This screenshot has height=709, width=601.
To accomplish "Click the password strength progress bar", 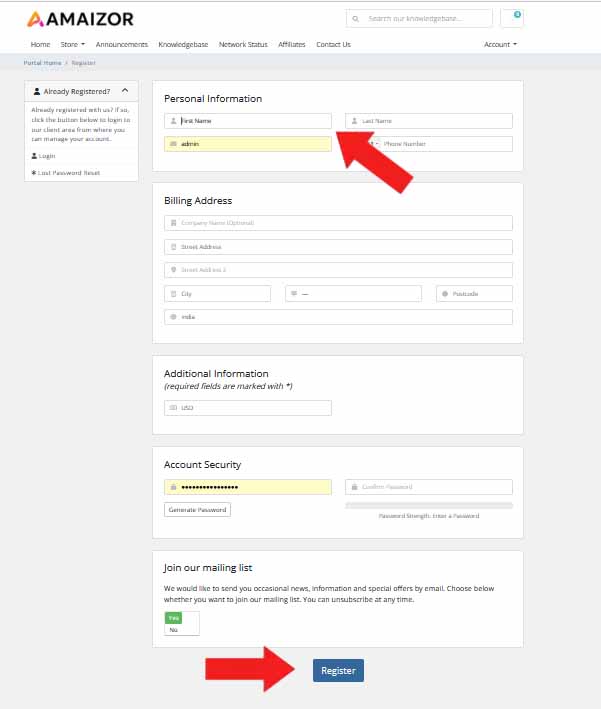I will 429,506.
